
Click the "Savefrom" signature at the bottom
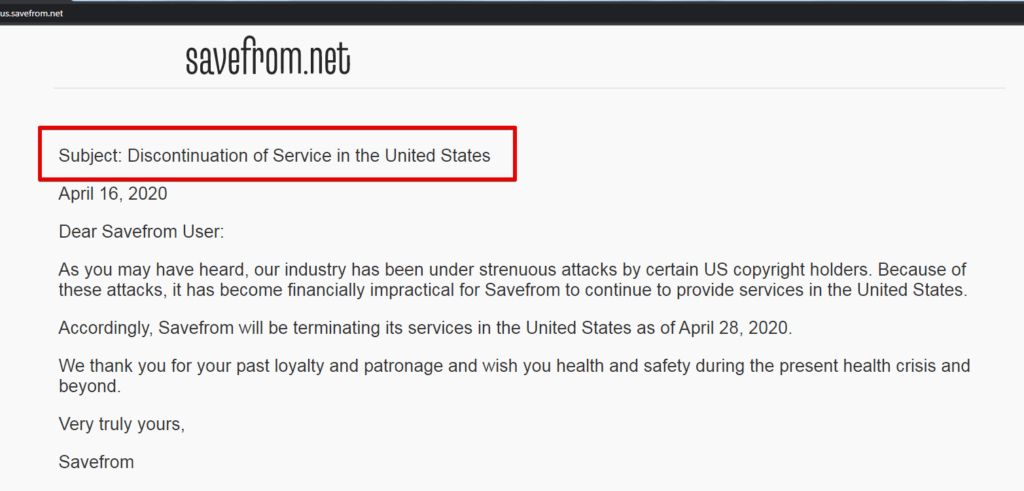coord(96,462)
